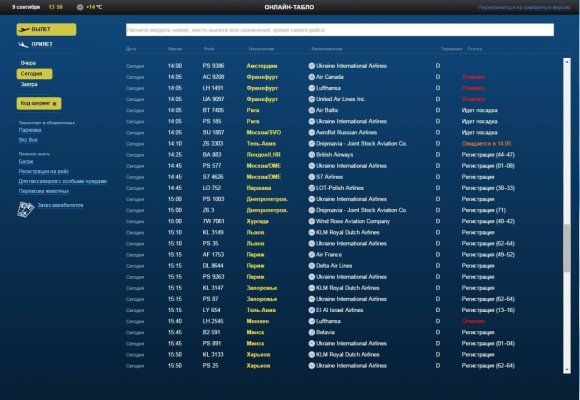Click United Air Lines logo icon
Image resolution: width=580 pixels, height=400 pixels.
click(x=311, y=99)
